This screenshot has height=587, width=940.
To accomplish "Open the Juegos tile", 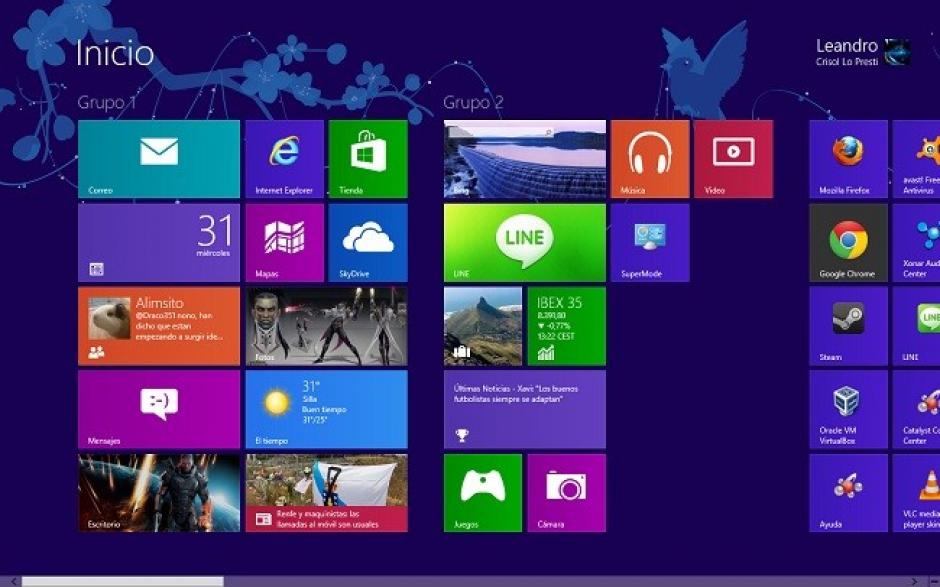I will click(x=483, y=494).
